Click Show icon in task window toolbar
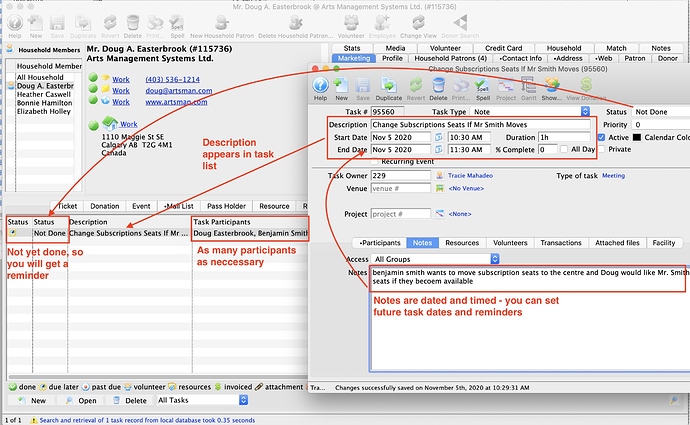Image resolution: width=690 pixels, height=425 pixels. [551, 85]
